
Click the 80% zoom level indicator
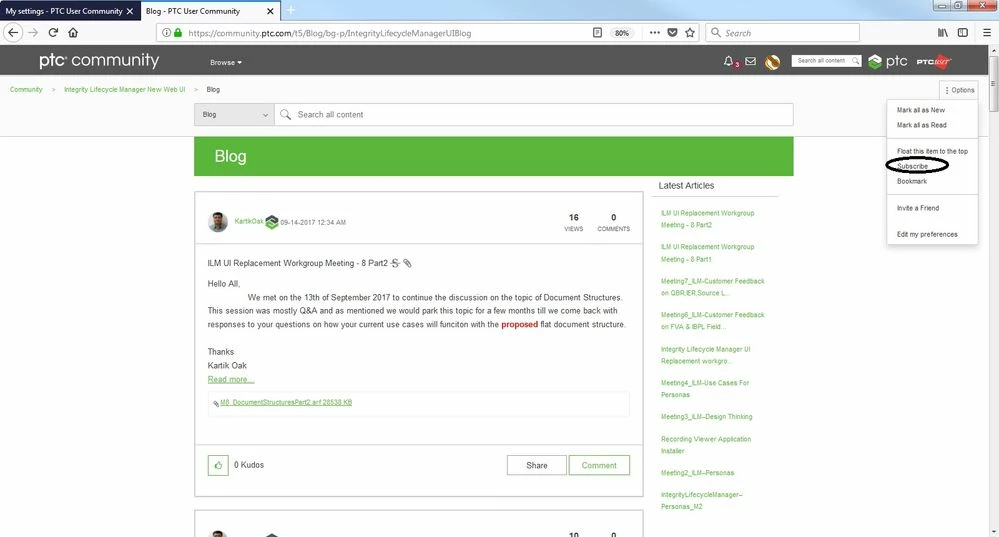622,33
